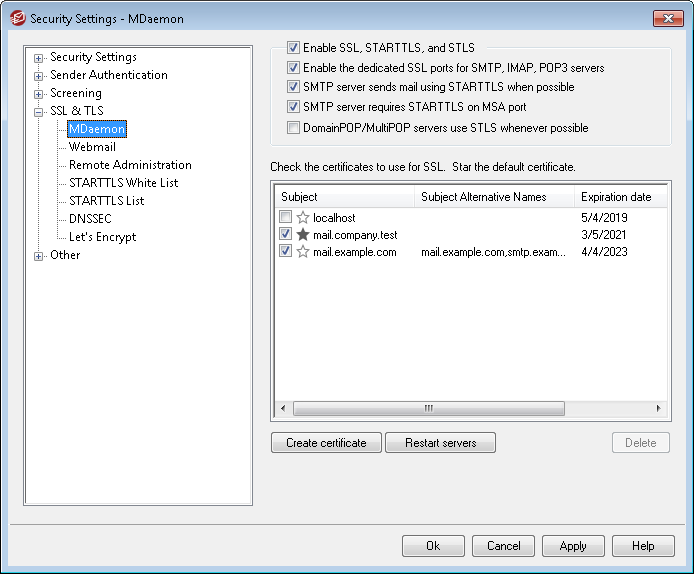Expand the Sender Authentication tree node

tap(39, 76)
